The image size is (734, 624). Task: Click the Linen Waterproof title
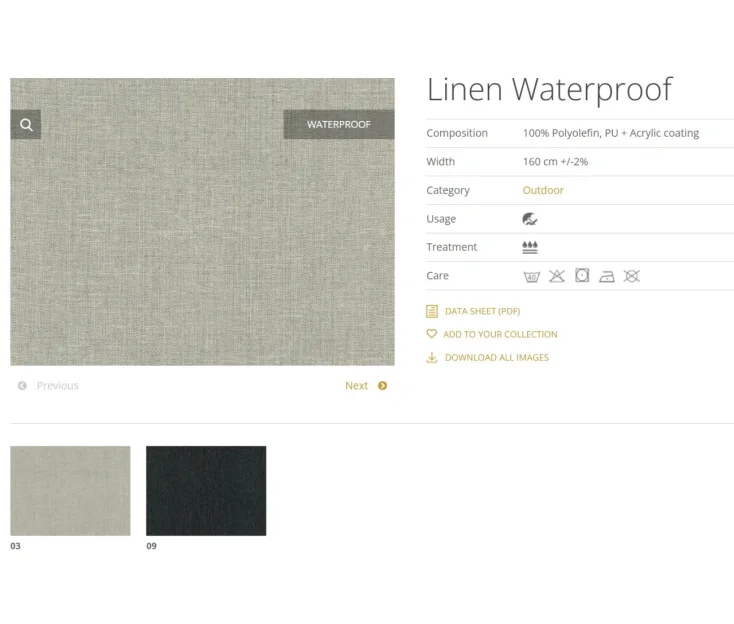coord(550,89)
